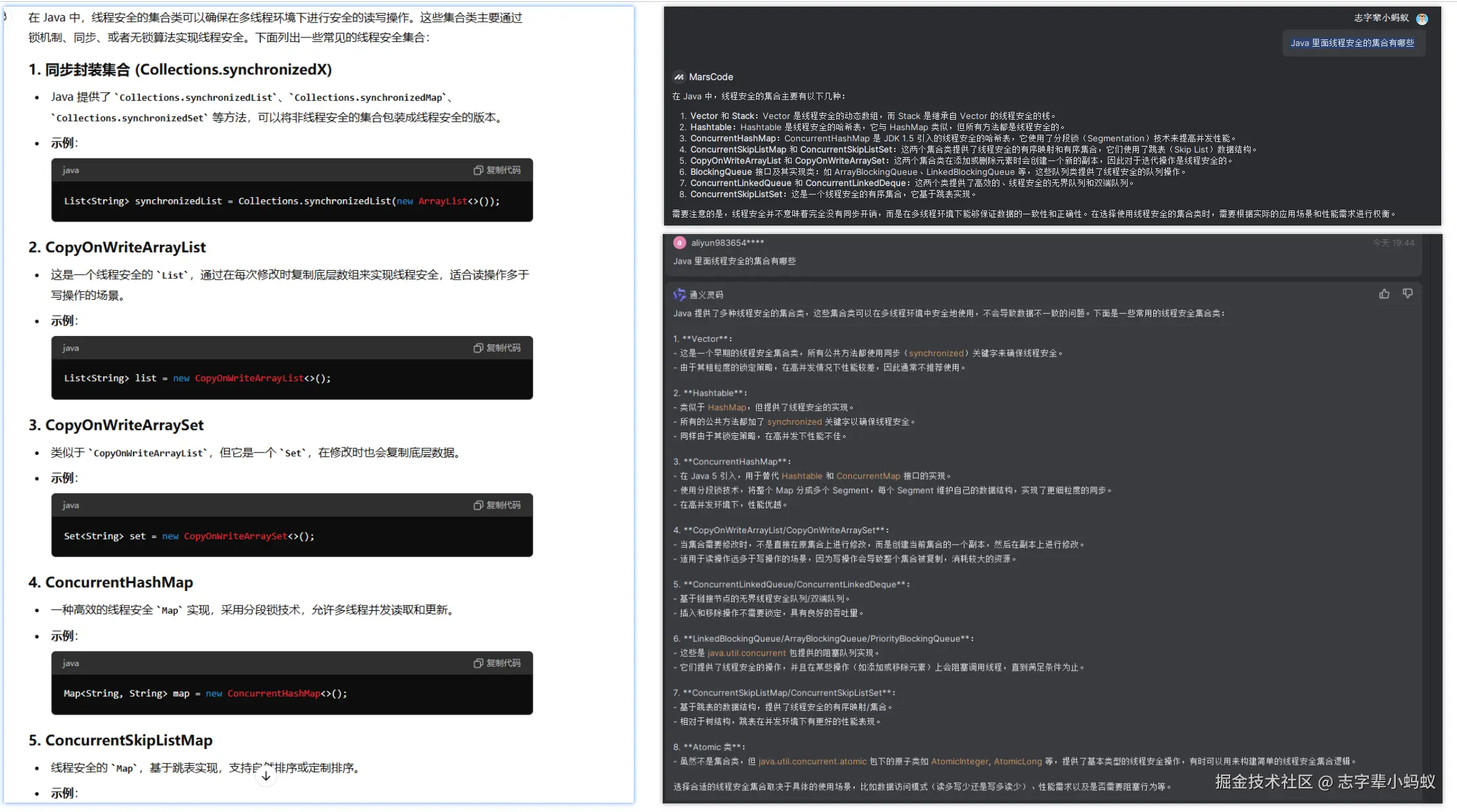Copy the CopyOnWriteArraySet code snippet
The height and width of the screenshot is (812, 1457).
497,505
